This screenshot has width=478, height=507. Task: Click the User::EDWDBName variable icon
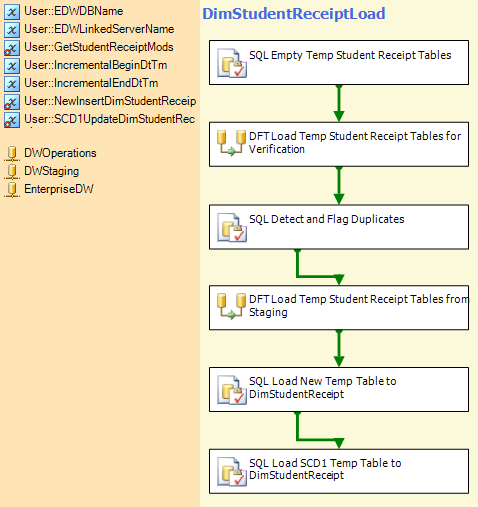pyautogui.click(x=12, y=12)
